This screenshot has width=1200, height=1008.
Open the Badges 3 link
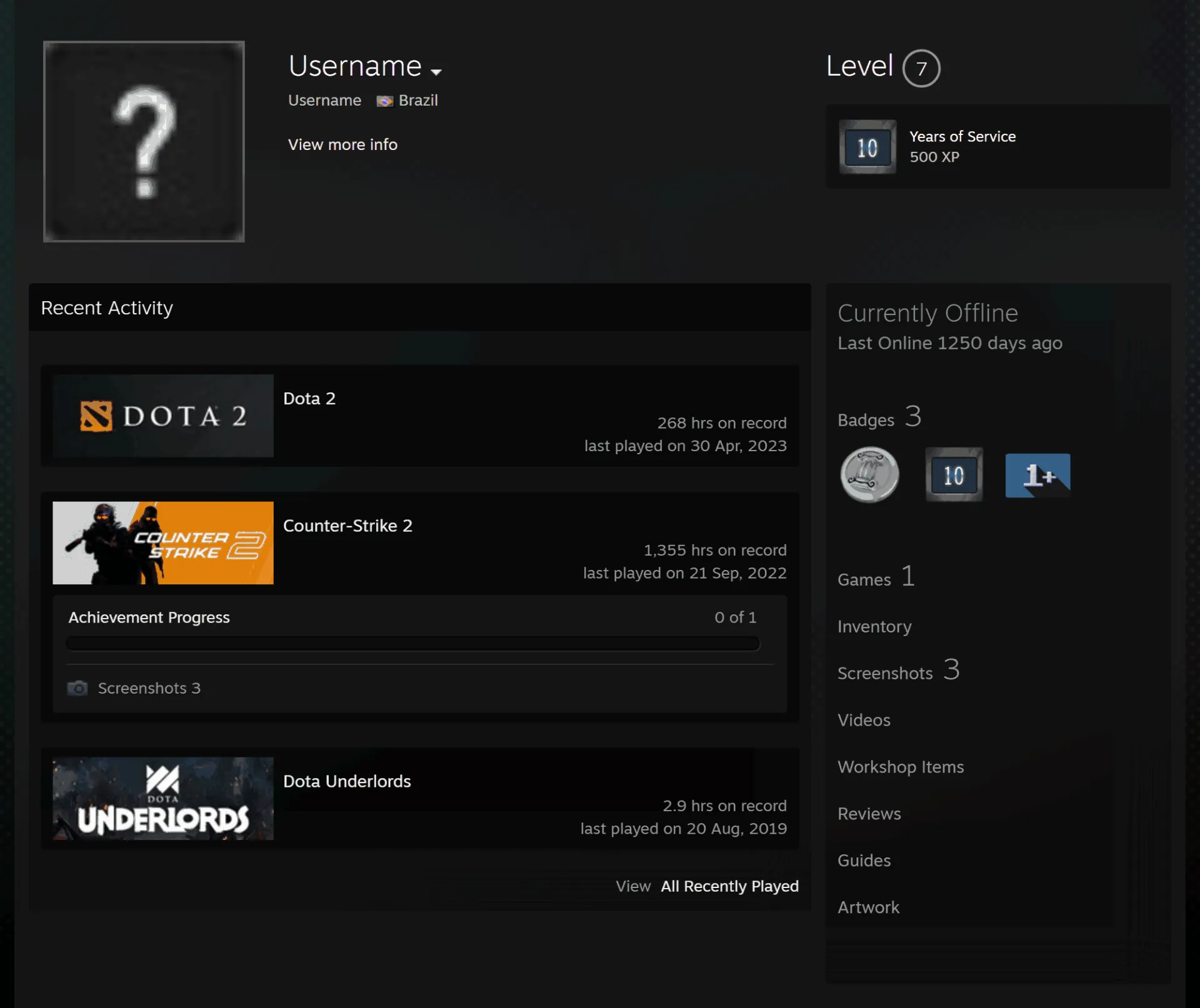click(x=879, y=417)
